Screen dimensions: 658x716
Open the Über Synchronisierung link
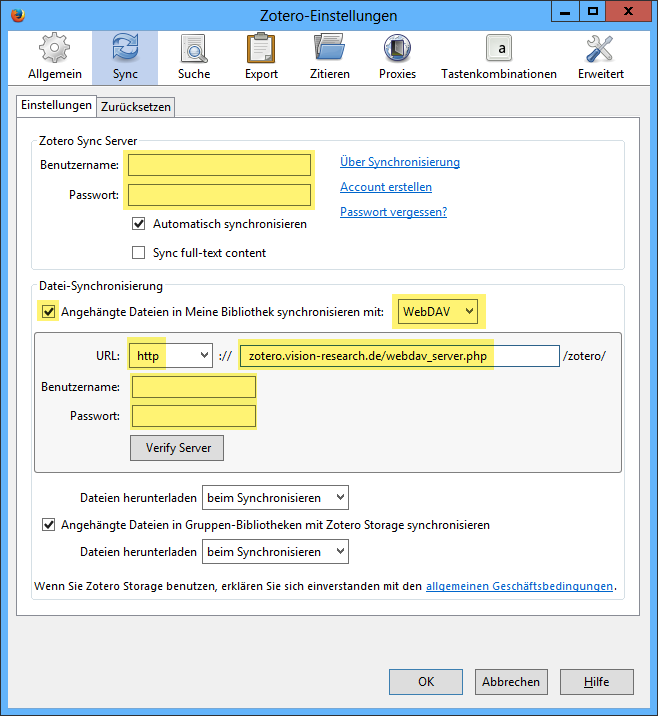click(400, 162)
